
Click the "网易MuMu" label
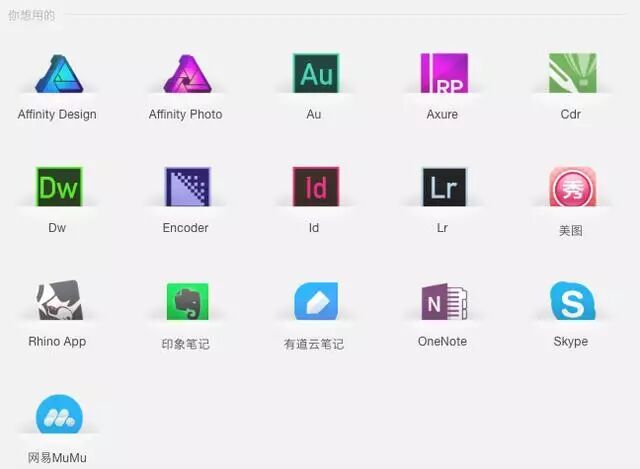coord(57,458)
